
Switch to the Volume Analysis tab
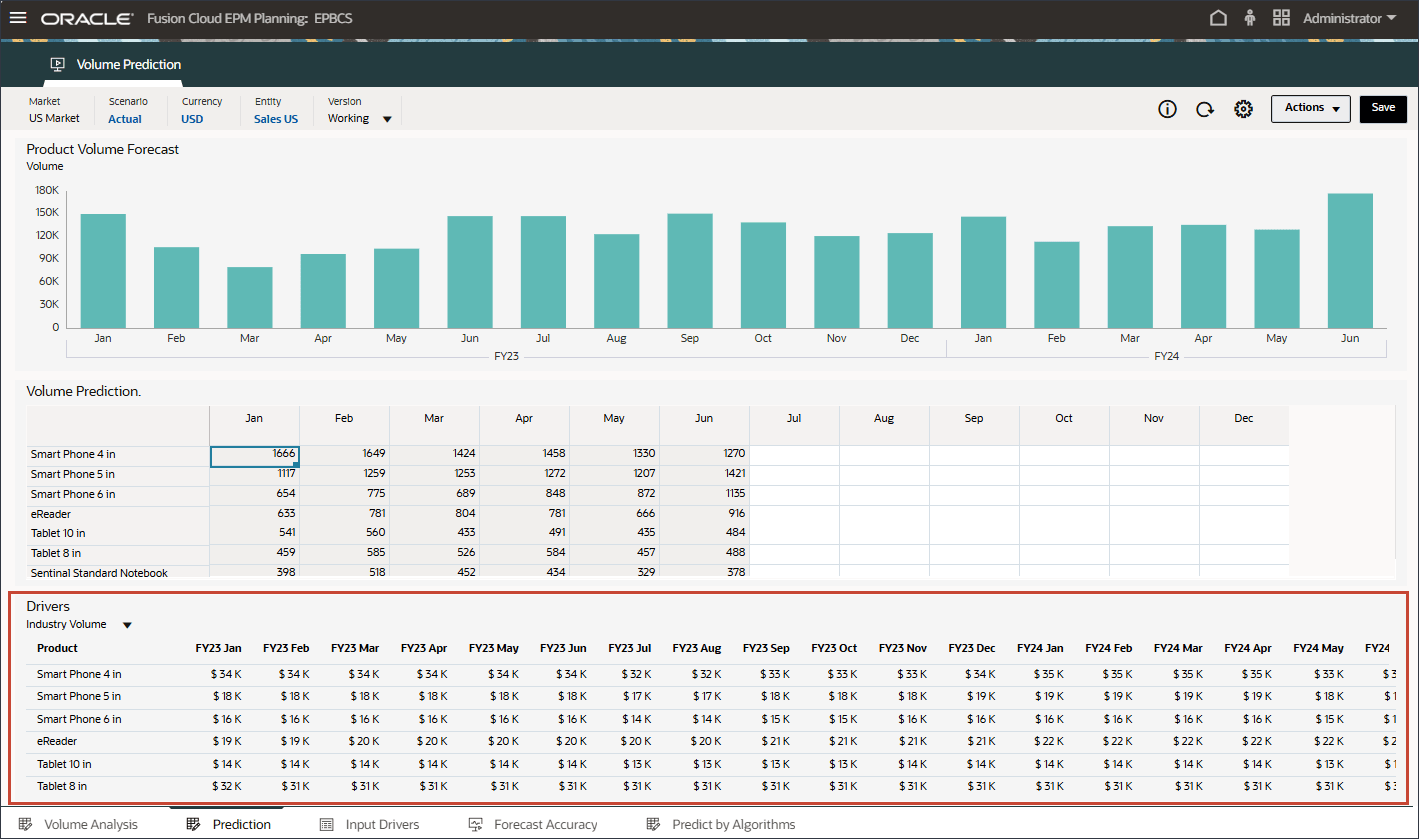pyautogui.click(x=90, y=825)
